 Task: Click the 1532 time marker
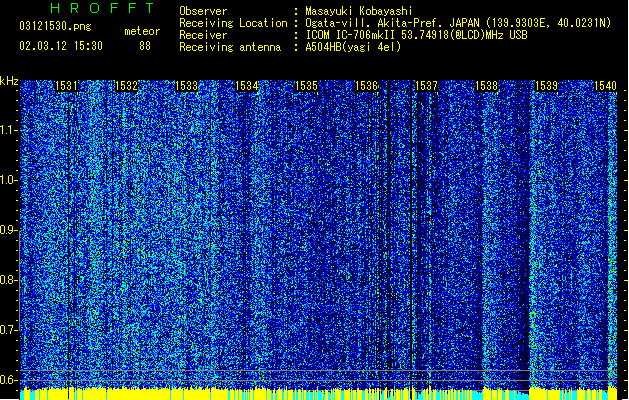coord(126,86)
